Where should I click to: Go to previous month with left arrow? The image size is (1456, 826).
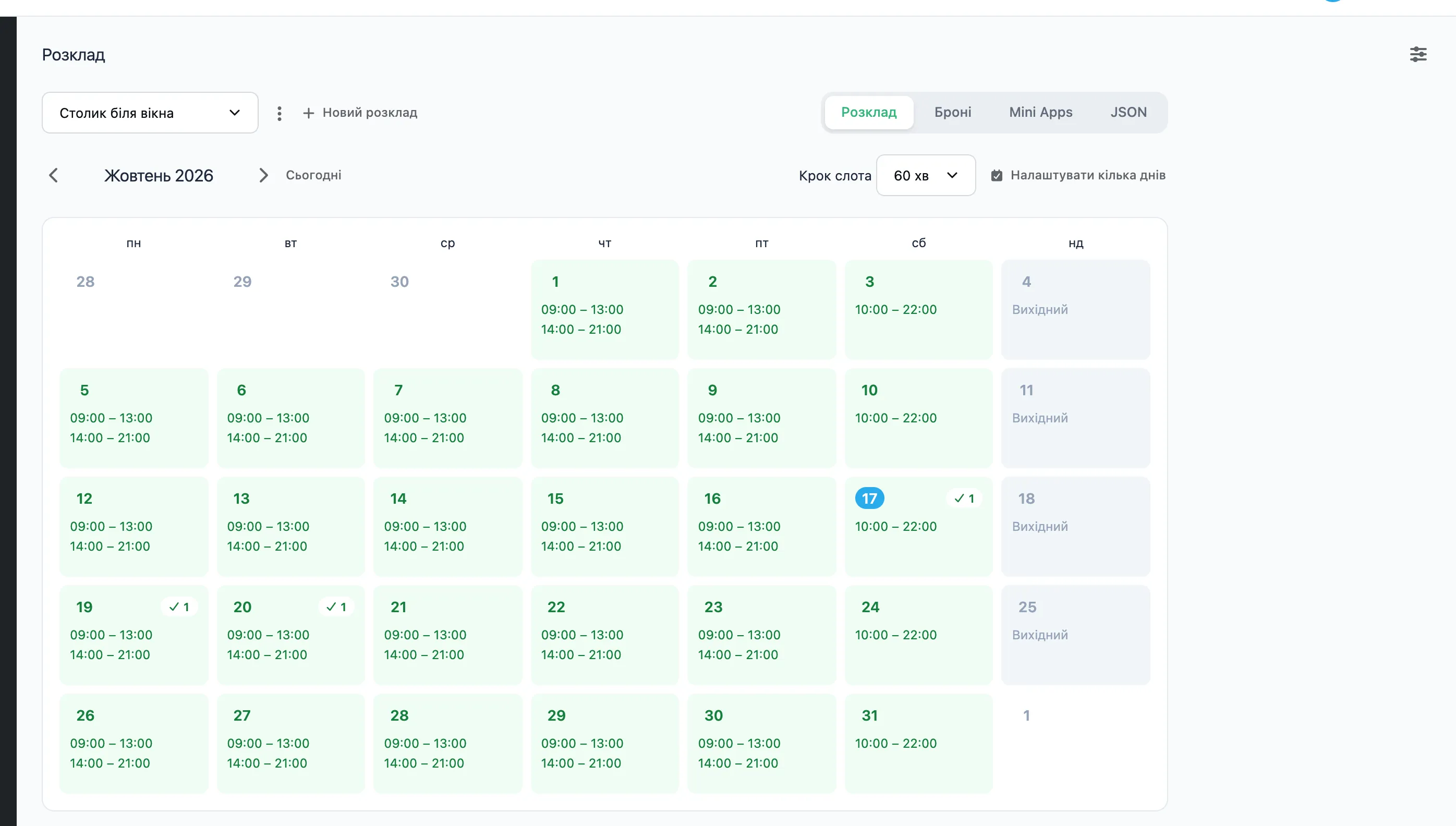coord(54,175)
